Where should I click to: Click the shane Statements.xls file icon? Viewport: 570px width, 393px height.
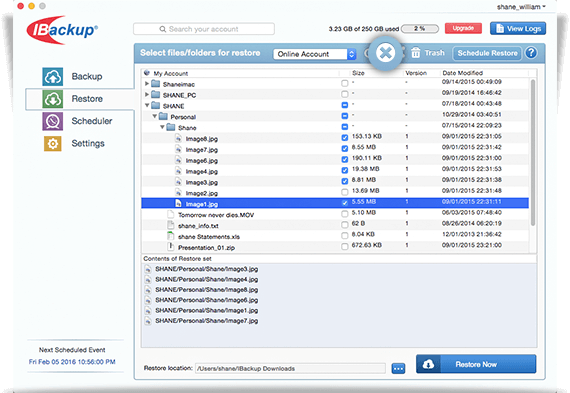[x=170, y=236]
